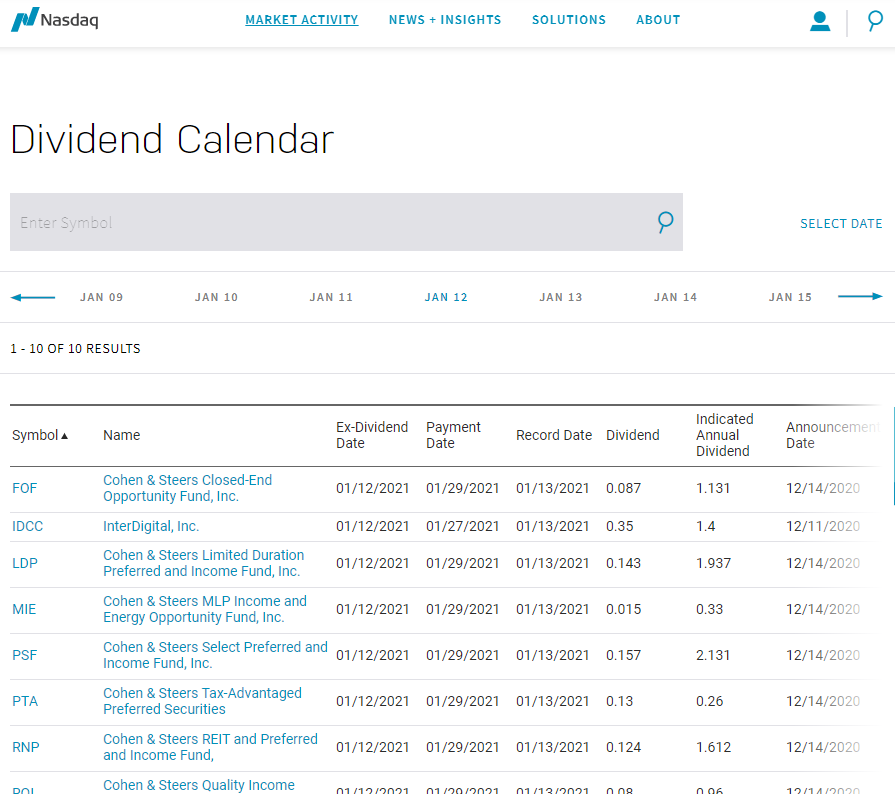The image size is (895, 794).
Task: Click FOF annual dividend 1.131
Action: pos(713,489)
